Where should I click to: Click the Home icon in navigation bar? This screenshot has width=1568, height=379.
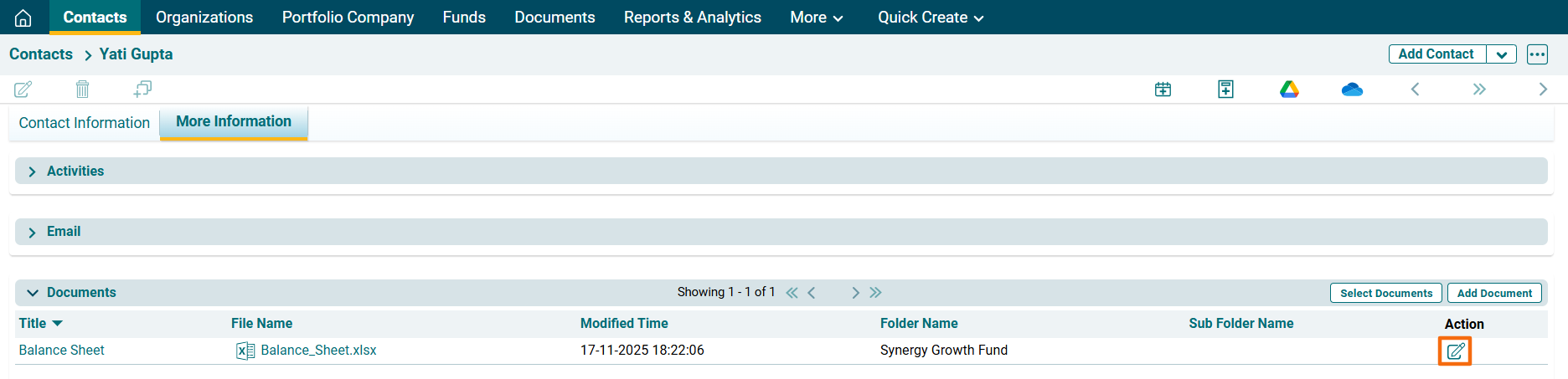pyautogui.click(x=23, y=18)
